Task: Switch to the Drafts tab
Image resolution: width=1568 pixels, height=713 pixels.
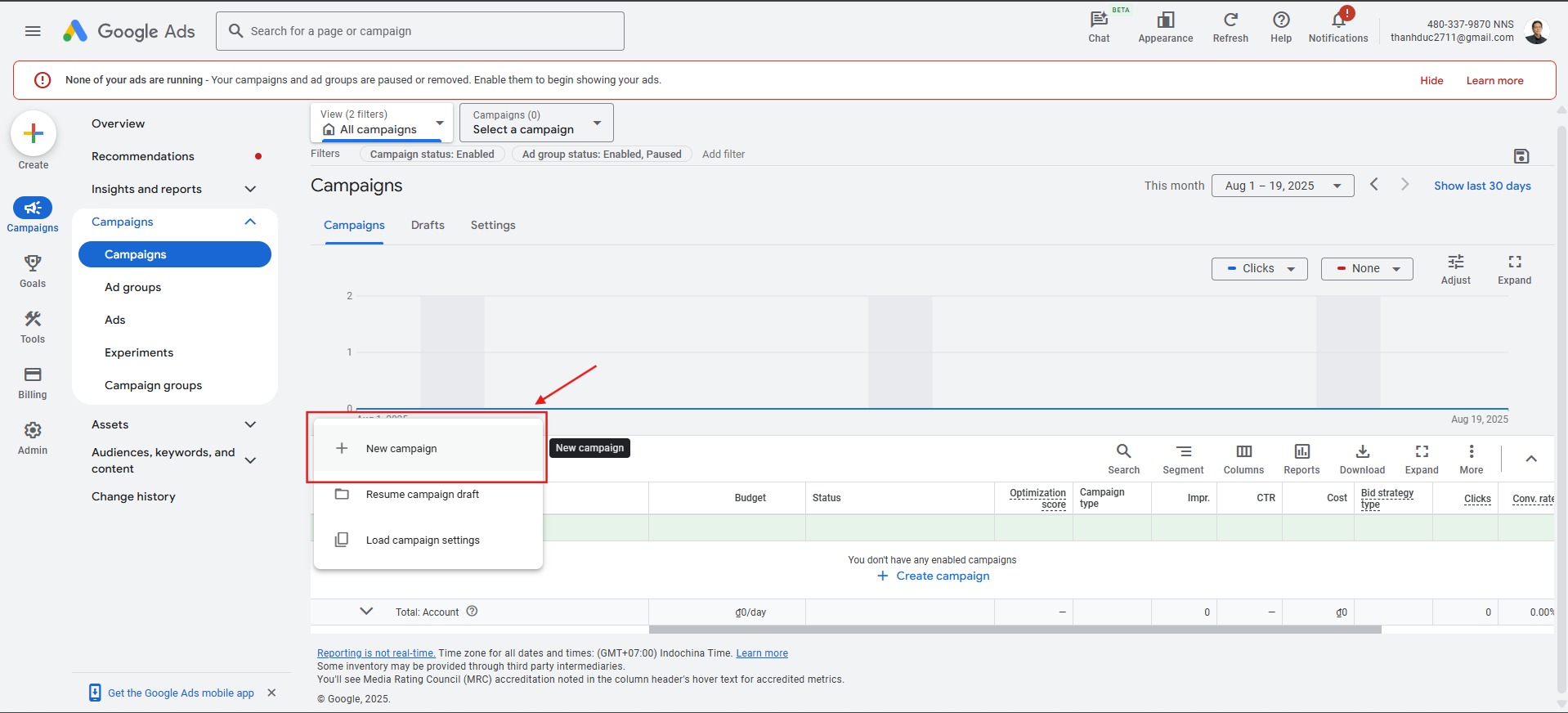Action: [x=428, y=226]
